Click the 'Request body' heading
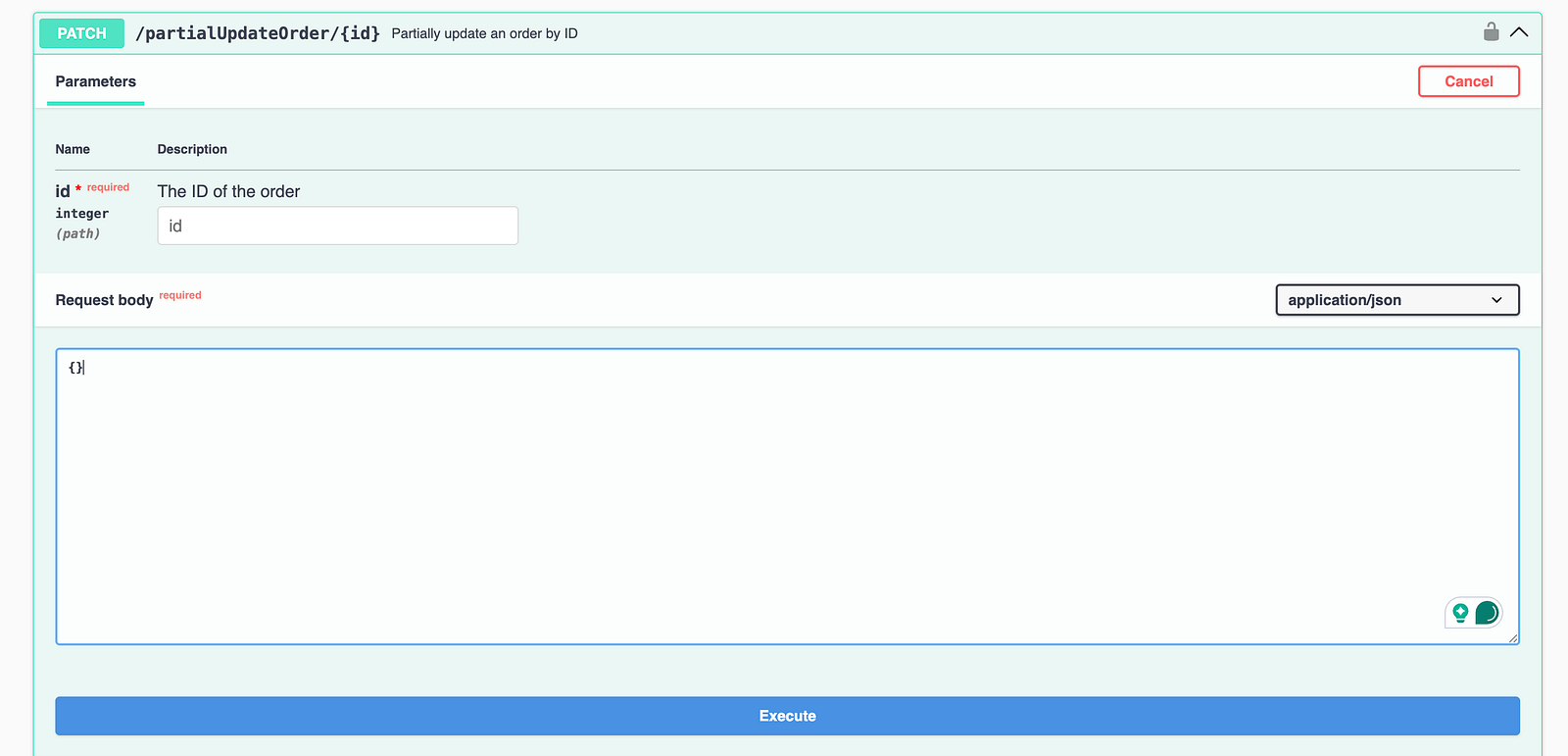1568x756 pixels. pos(104,300)
